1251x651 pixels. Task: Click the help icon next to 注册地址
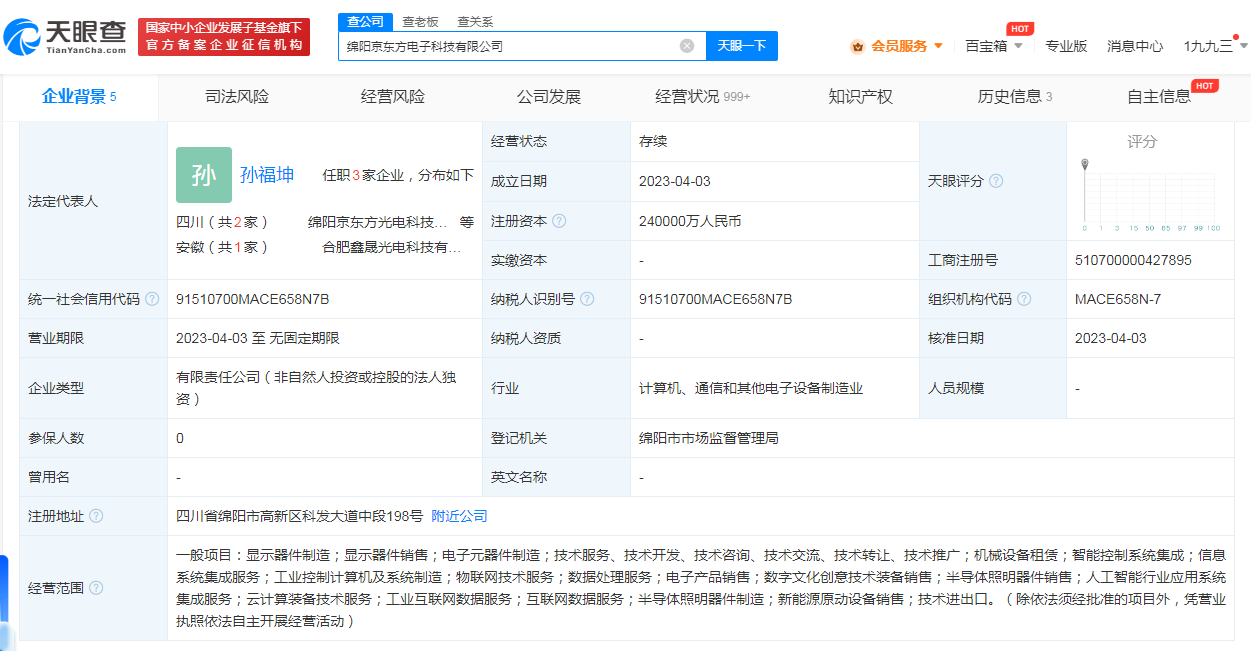pyautogui.click(x=96, y=516)
